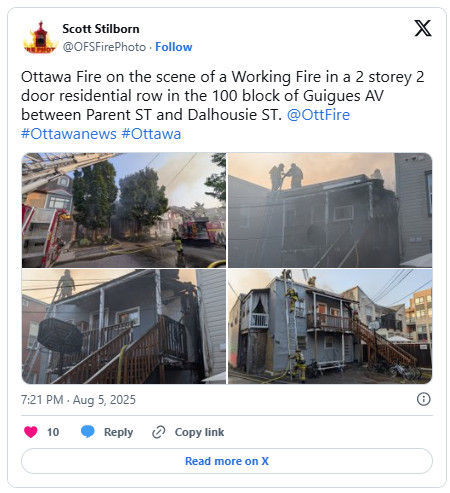Viewport: 450px width, 493px height.
Task: Open the @OFSFirePhoto handle
Action: (104, 47)
